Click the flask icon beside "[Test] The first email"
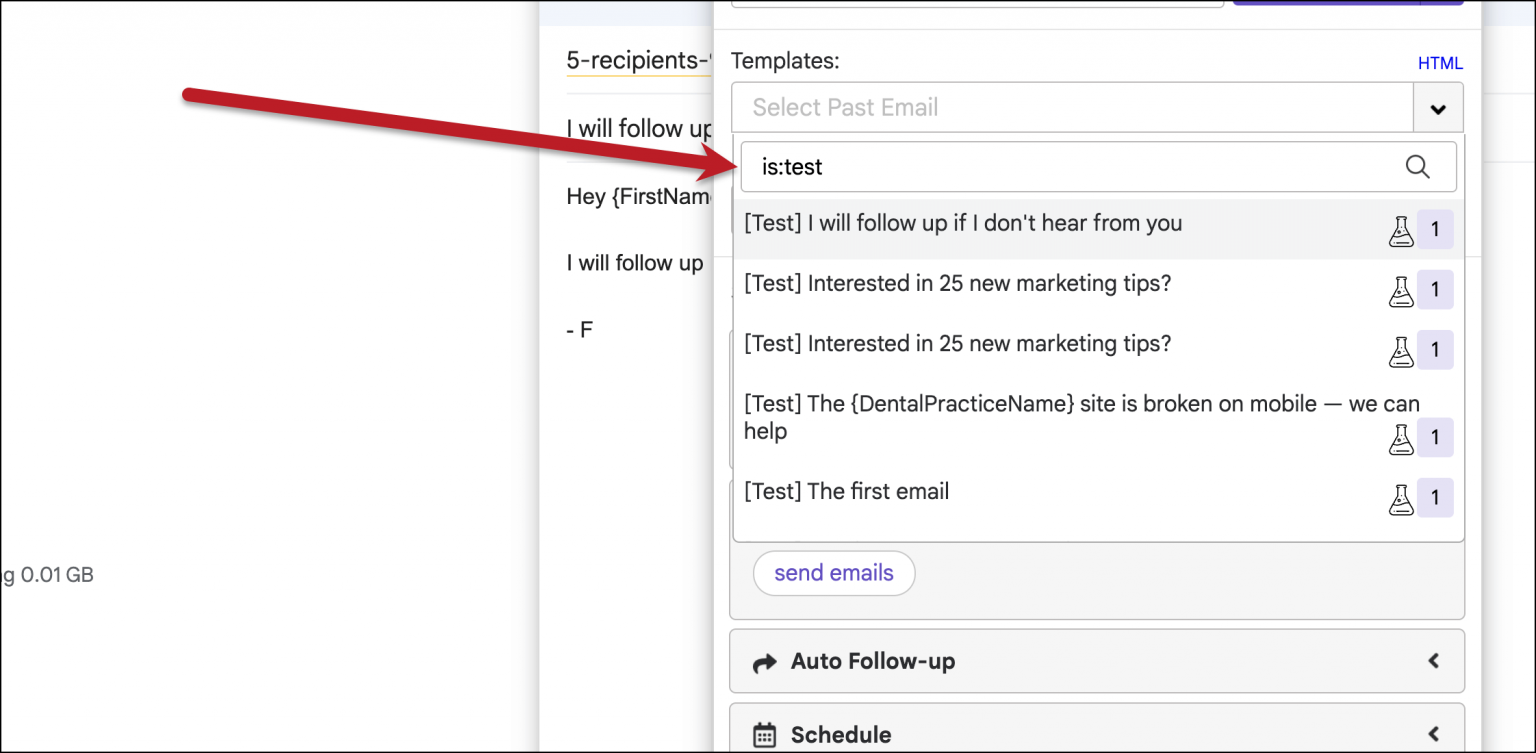The image size is (1536, 753). pos(1401,498)
